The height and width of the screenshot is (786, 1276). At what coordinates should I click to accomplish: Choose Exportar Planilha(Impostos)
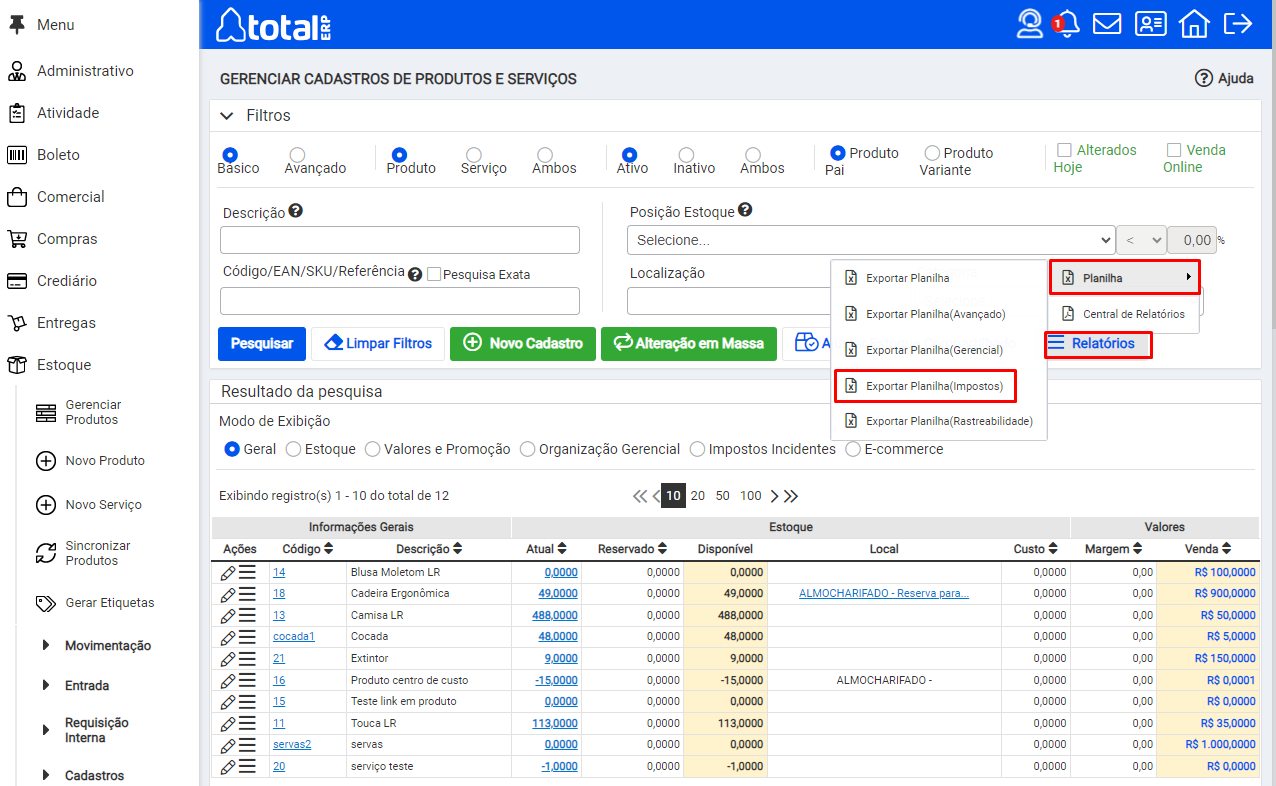tap(925, 386)
